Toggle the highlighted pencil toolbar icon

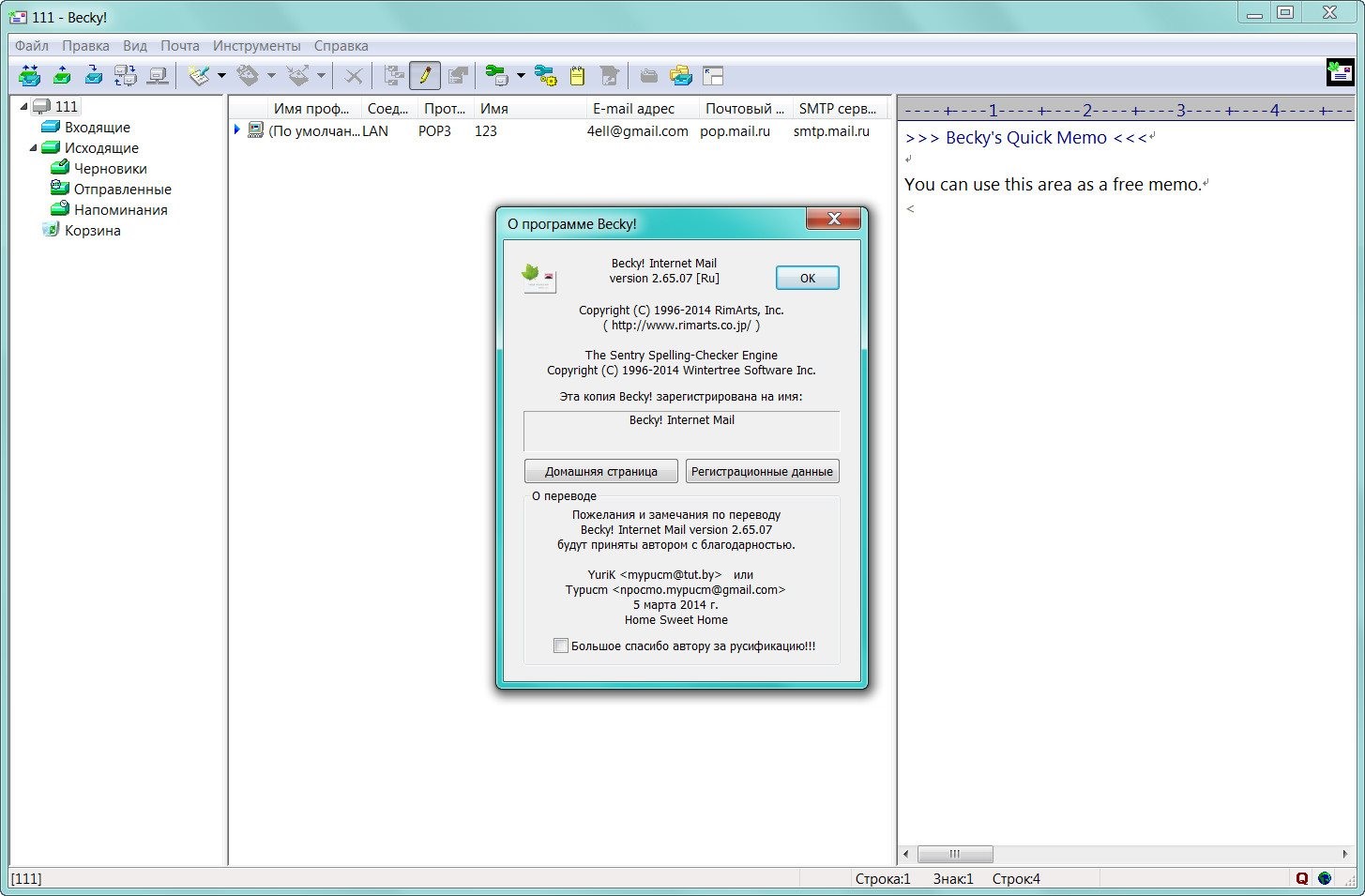pyautogui.click(x=425, y=75)
